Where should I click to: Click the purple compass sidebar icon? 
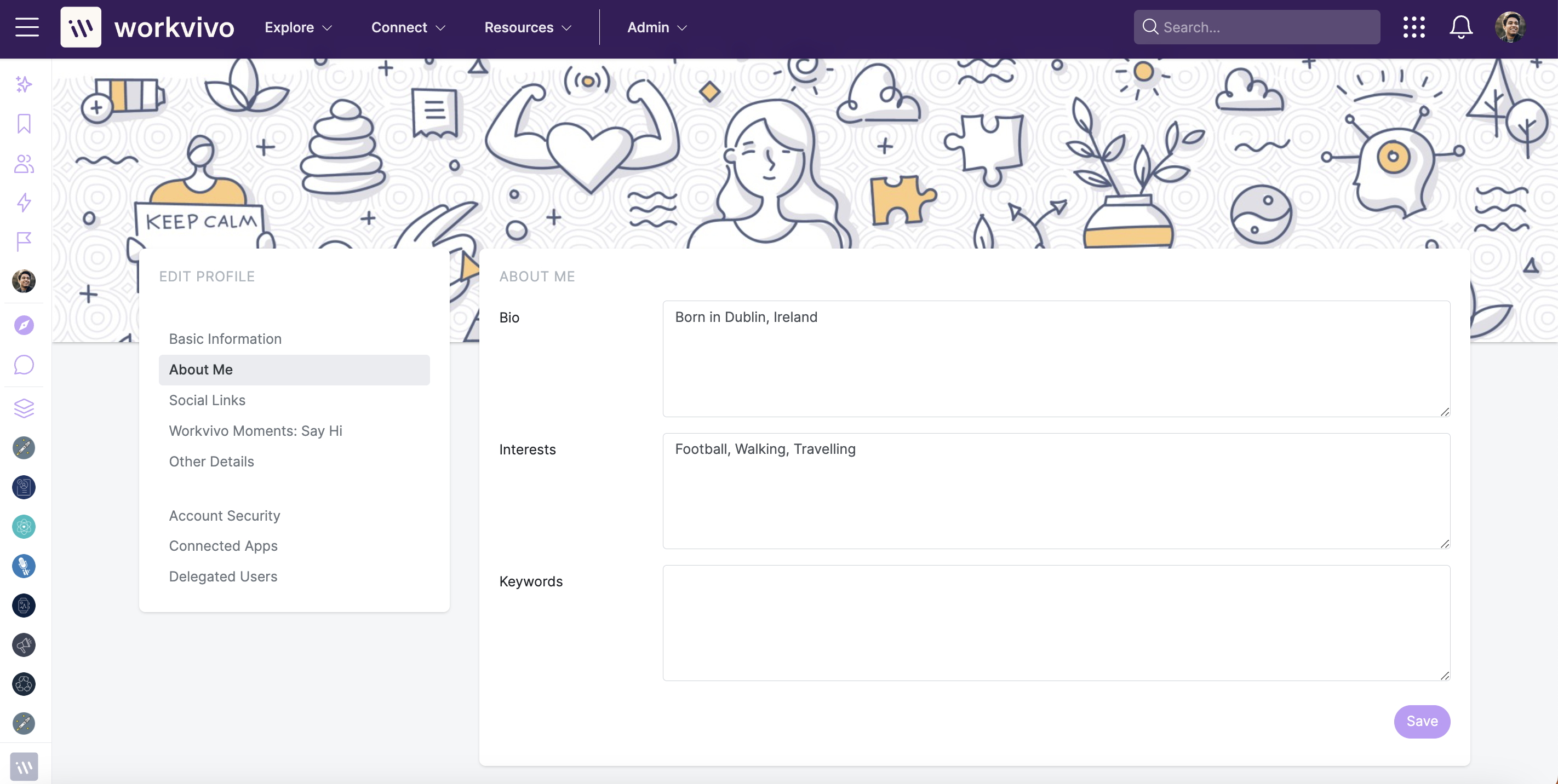pyautogui.click(x=24, y=325)
